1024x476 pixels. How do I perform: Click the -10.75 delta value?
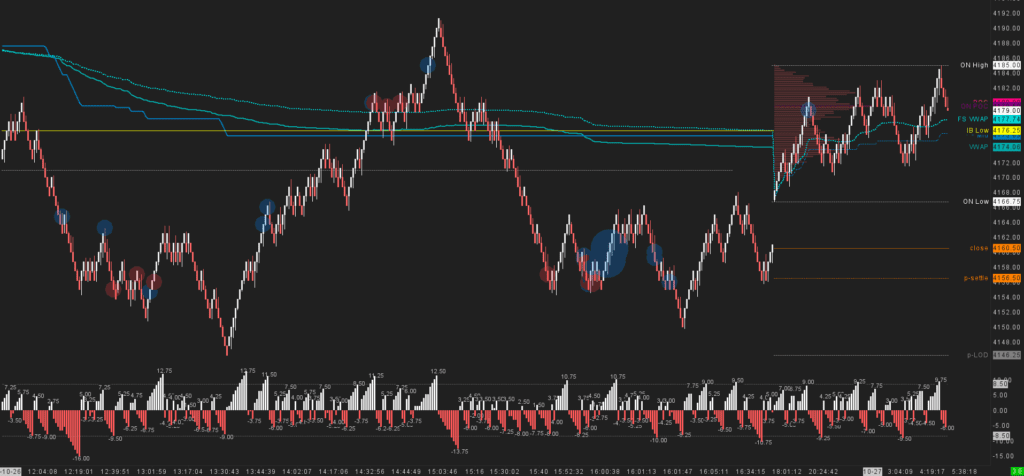(x=763, y=442)
